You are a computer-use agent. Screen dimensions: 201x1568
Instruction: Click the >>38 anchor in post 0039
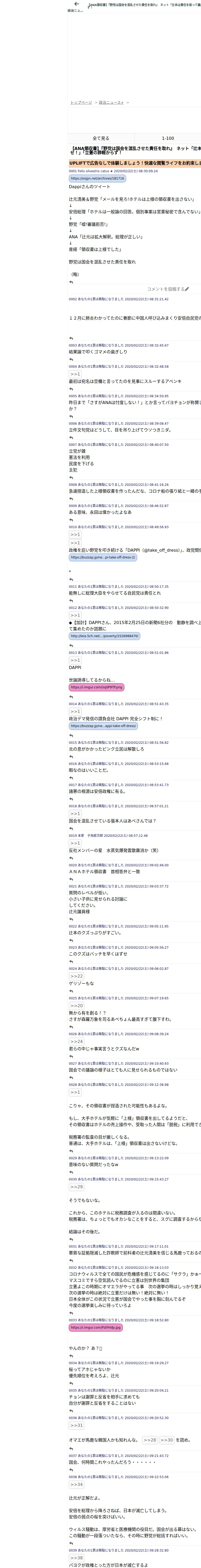tap(76, 1558)
